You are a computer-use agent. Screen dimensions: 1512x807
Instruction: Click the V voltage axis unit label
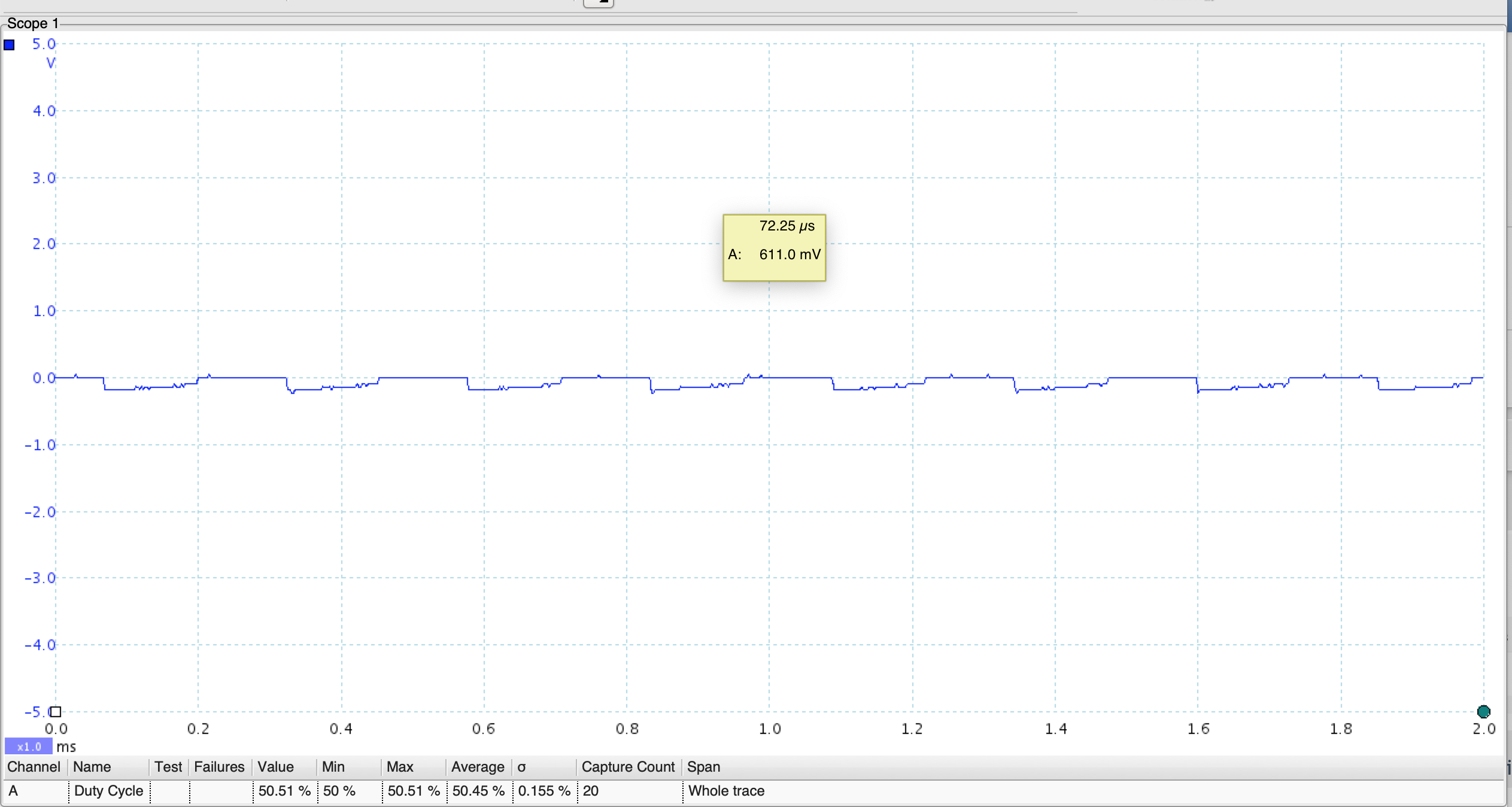pos(51,63)
